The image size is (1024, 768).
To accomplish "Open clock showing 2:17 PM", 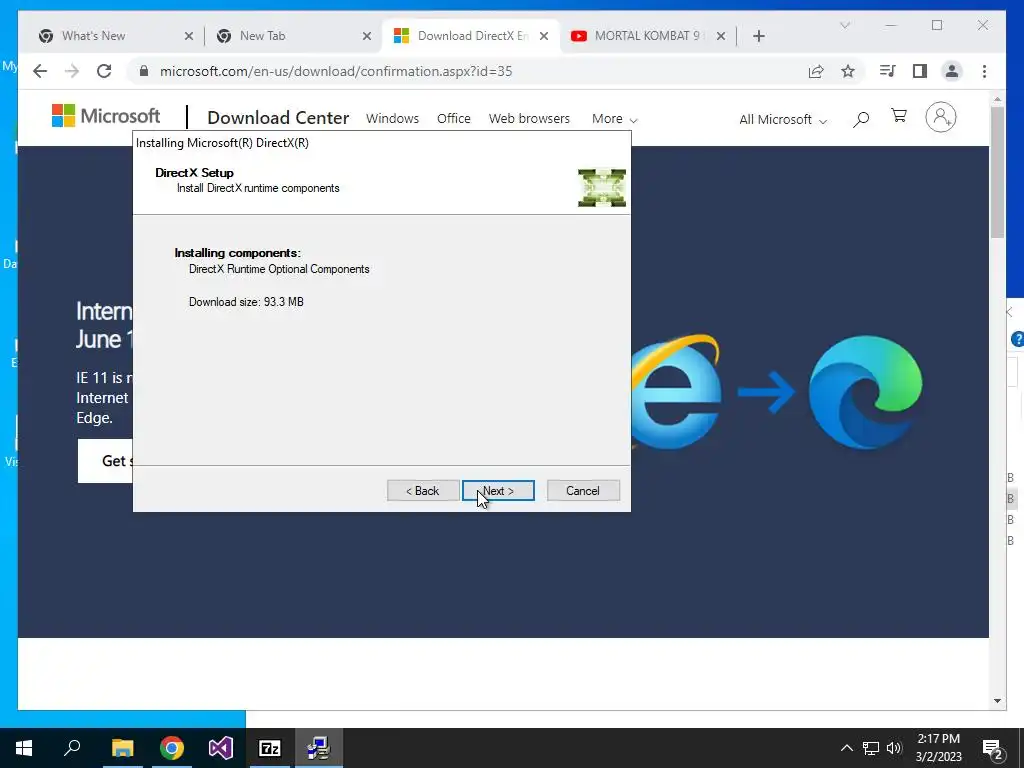I will point(938,748).
